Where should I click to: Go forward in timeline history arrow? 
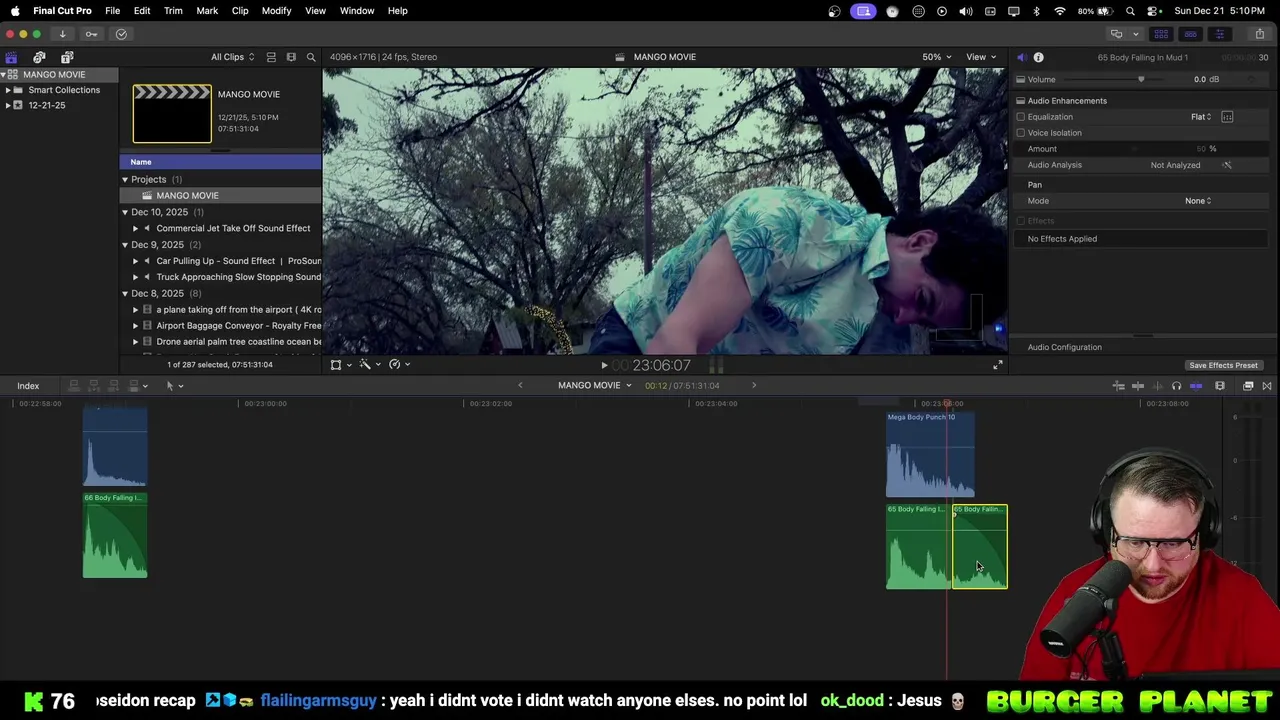(754, 385)
